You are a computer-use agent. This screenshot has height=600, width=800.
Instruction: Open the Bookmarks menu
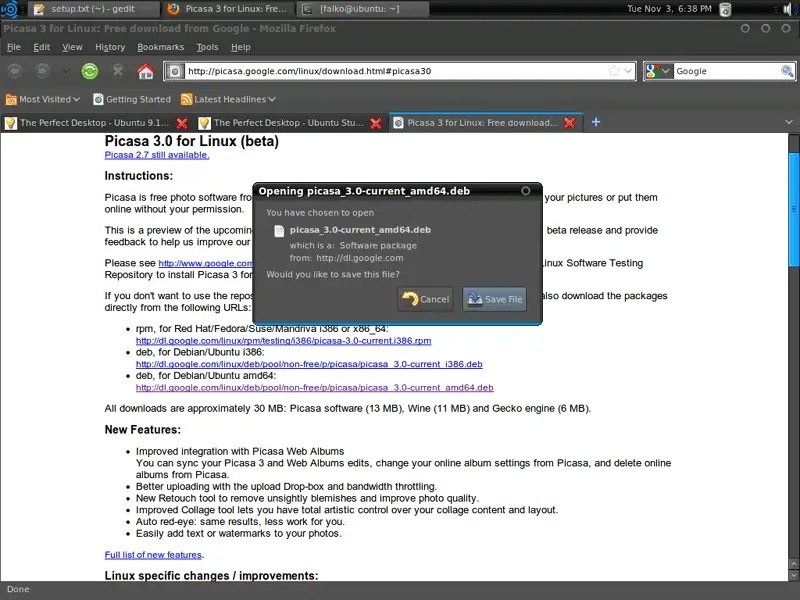tap(160, 47)
